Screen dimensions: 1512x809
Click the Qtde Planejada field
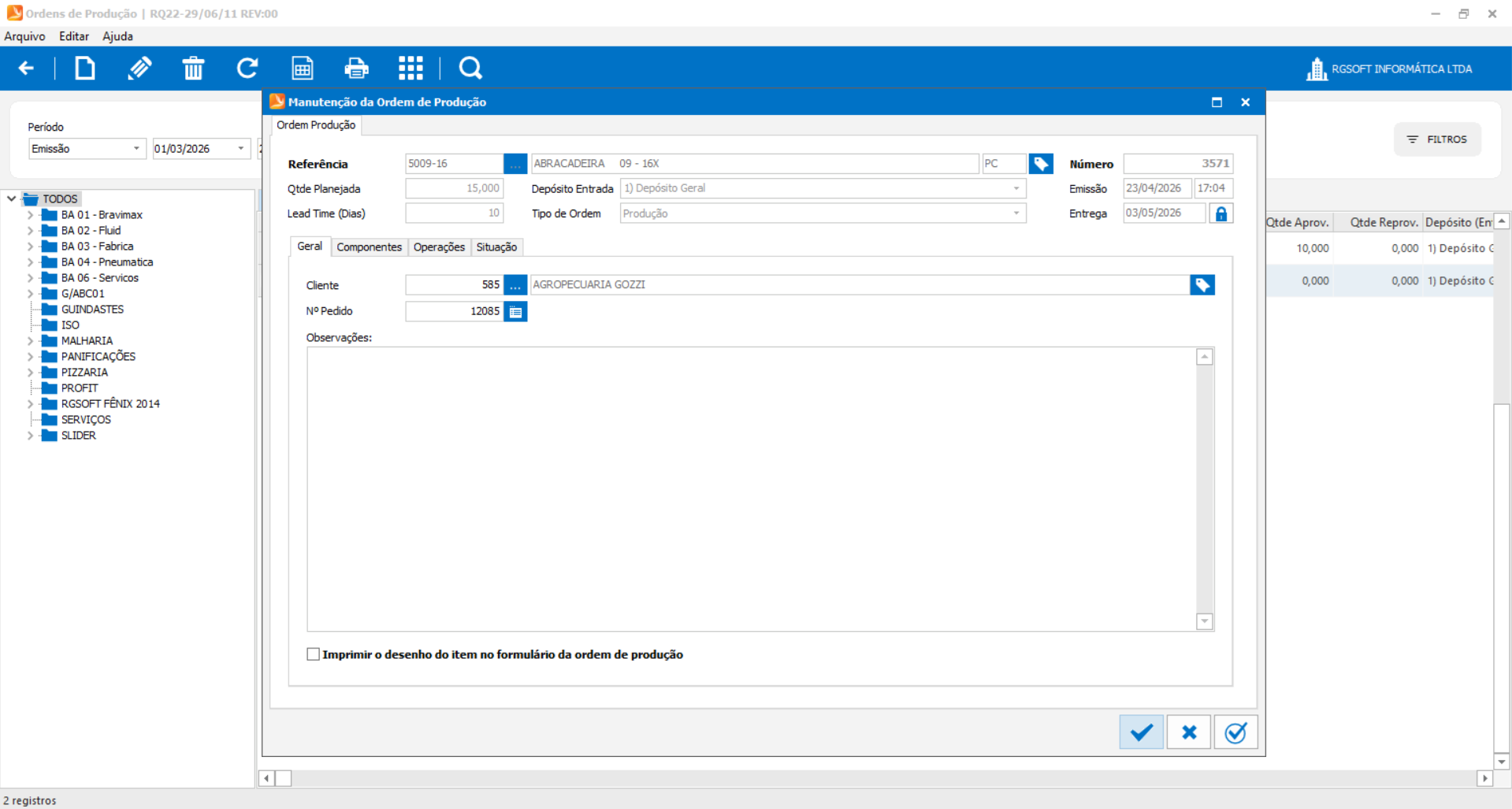click(454, 189)
